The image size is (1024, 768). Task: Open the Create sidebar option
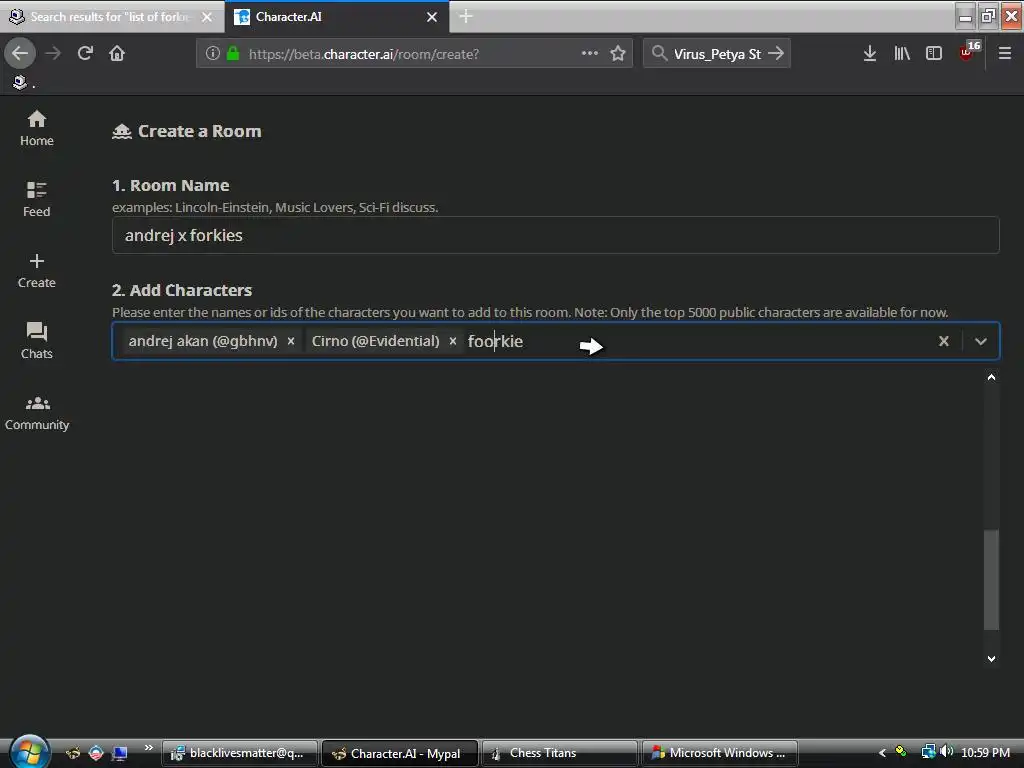pos(37,270)
